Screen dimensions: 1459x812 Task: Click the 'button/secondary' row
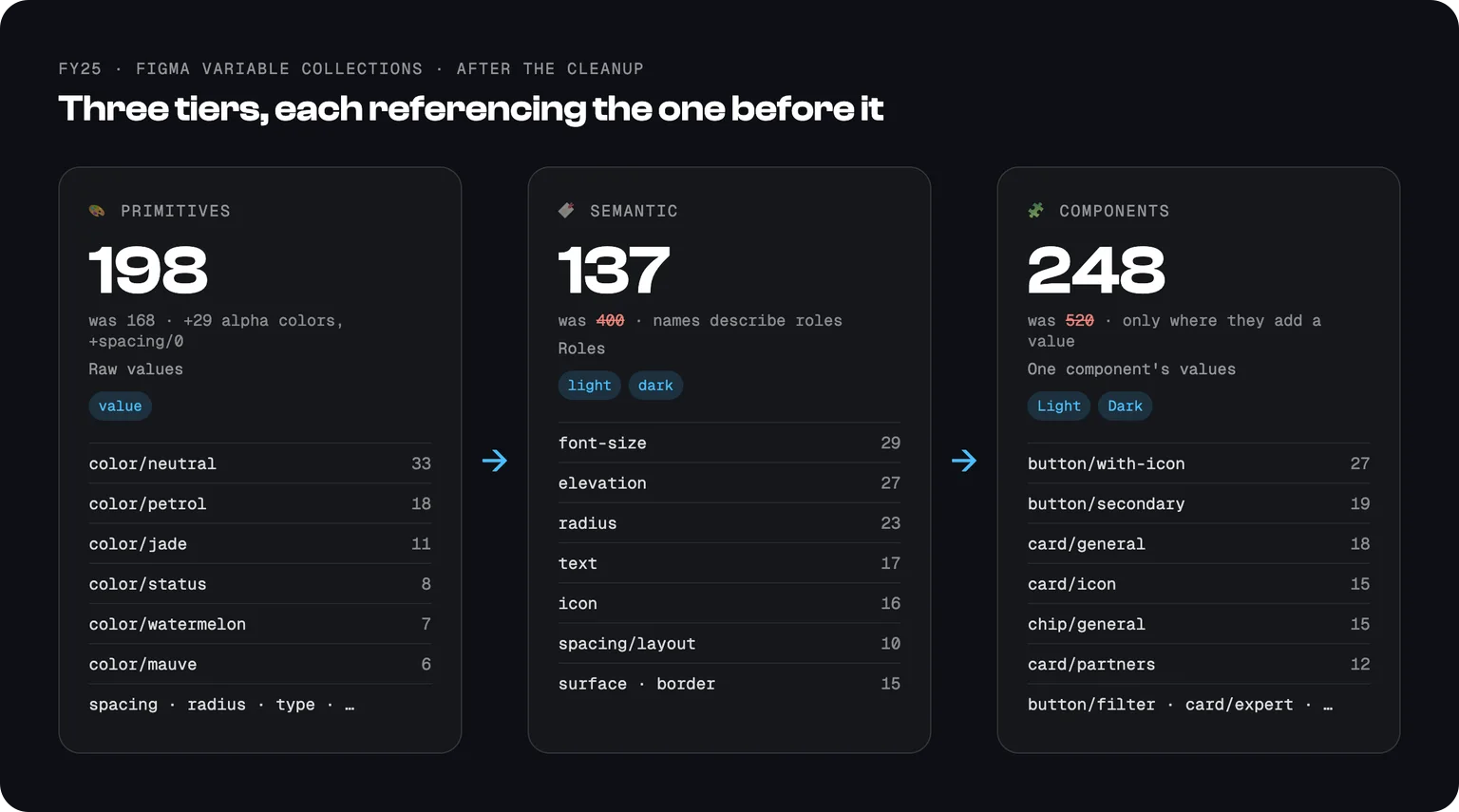1199,503
